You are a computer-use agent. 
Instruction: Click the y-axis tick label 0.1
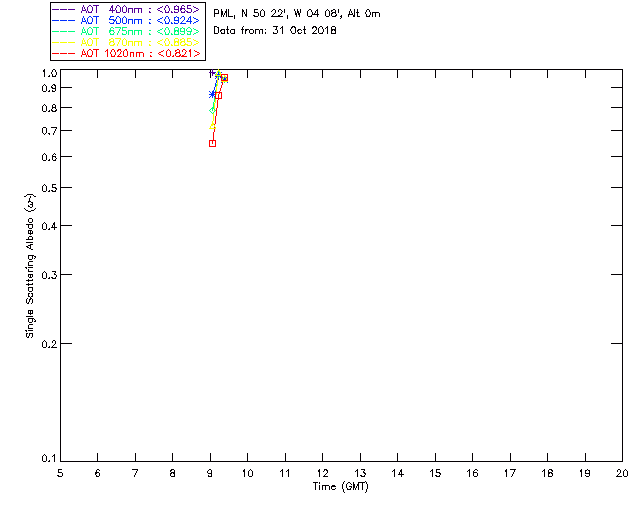point(49,459)
